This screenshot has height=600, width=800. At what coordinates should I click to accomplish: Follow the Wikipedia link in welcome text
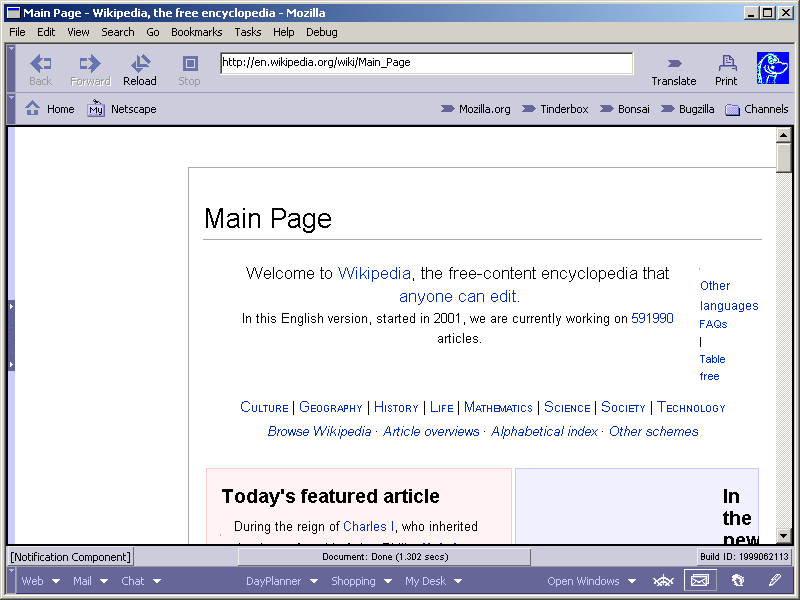click(x=374, y=273)
